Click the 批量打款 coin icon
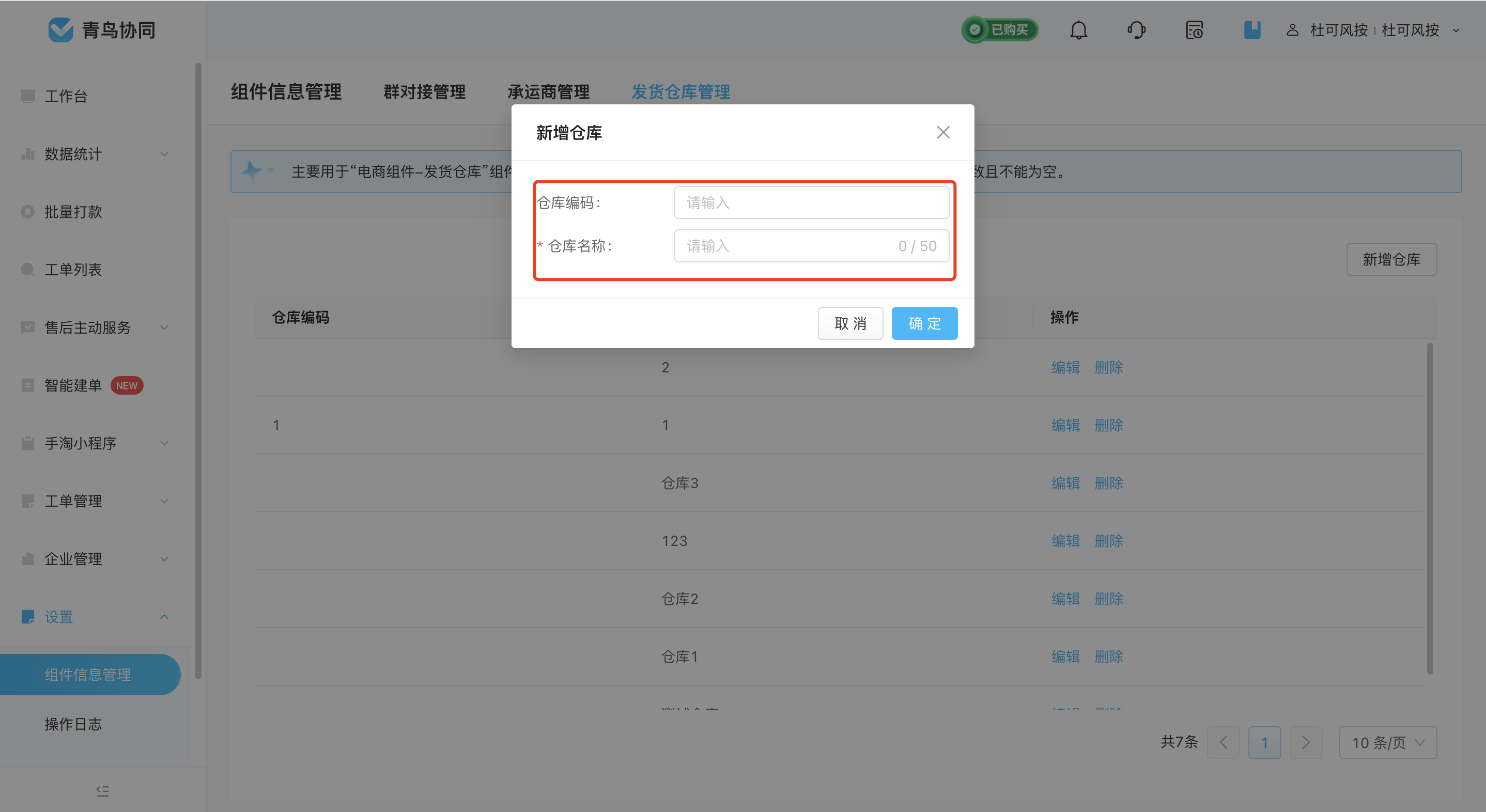Image resolution: width=1486 pixels, height=812 pixels. tap(28, 212)
